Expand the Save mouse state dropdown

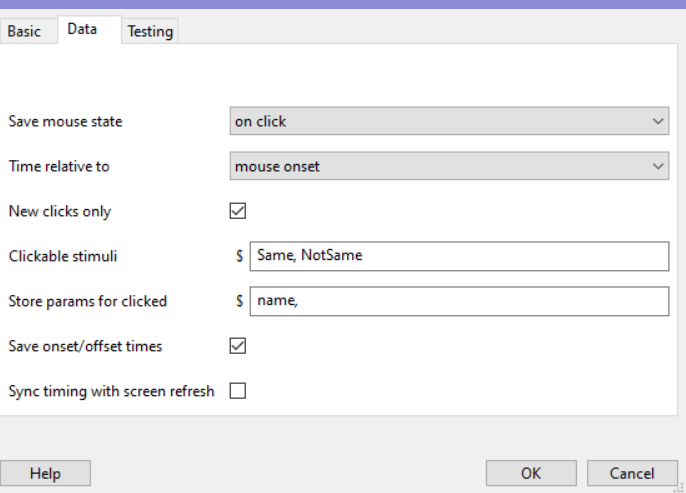449,121
